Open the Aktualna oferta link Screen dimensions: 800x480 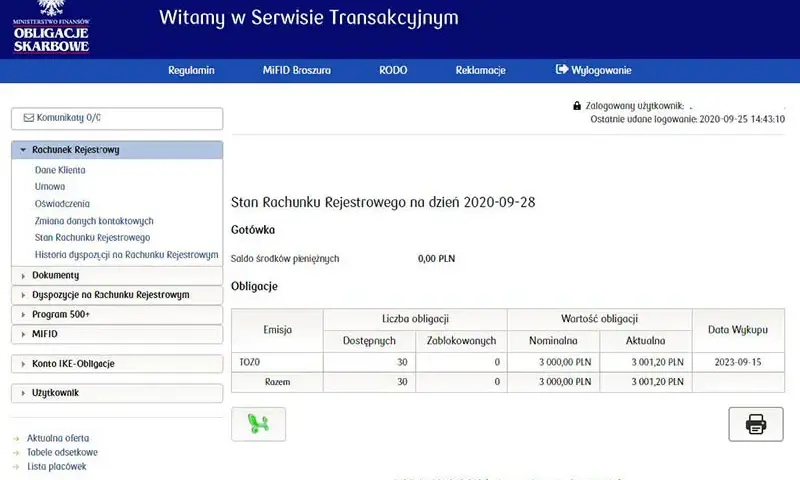[58, 438]
